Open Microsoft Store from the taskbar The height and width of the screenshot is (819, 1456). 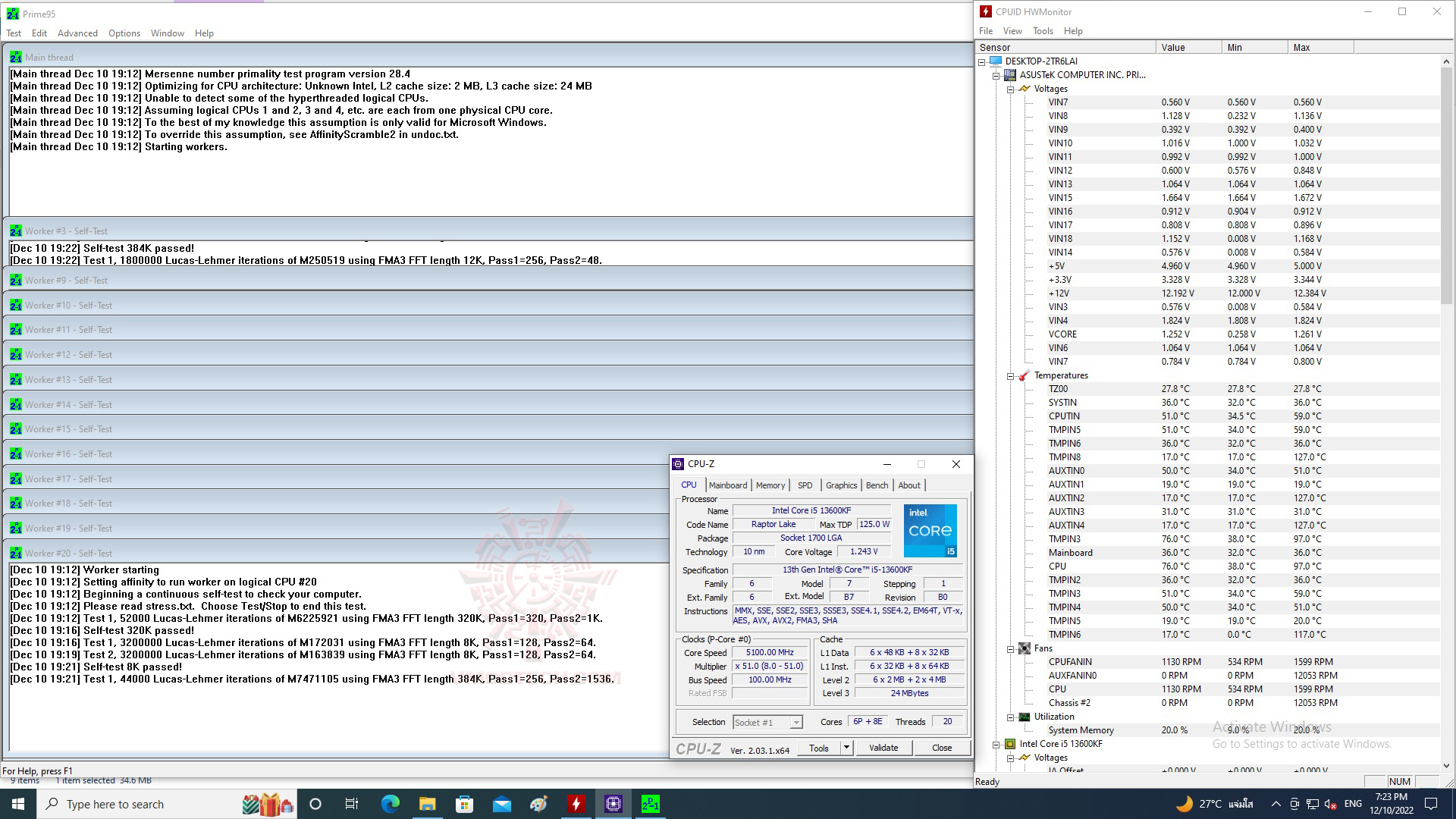click(x=464, y=804)
